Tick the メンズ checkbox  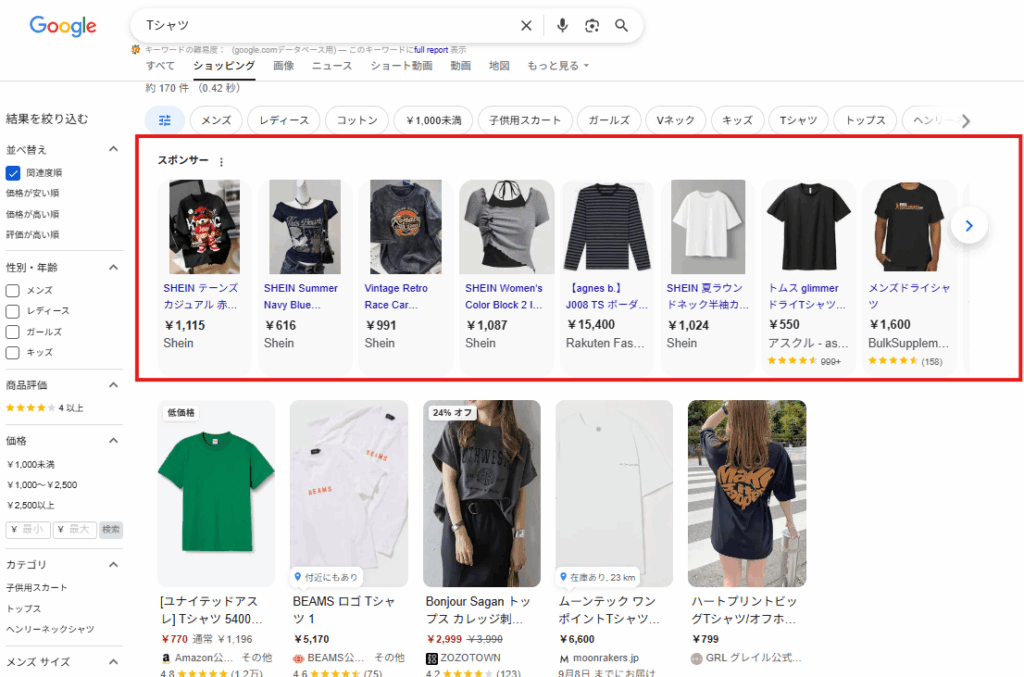[x=12, y=291]
